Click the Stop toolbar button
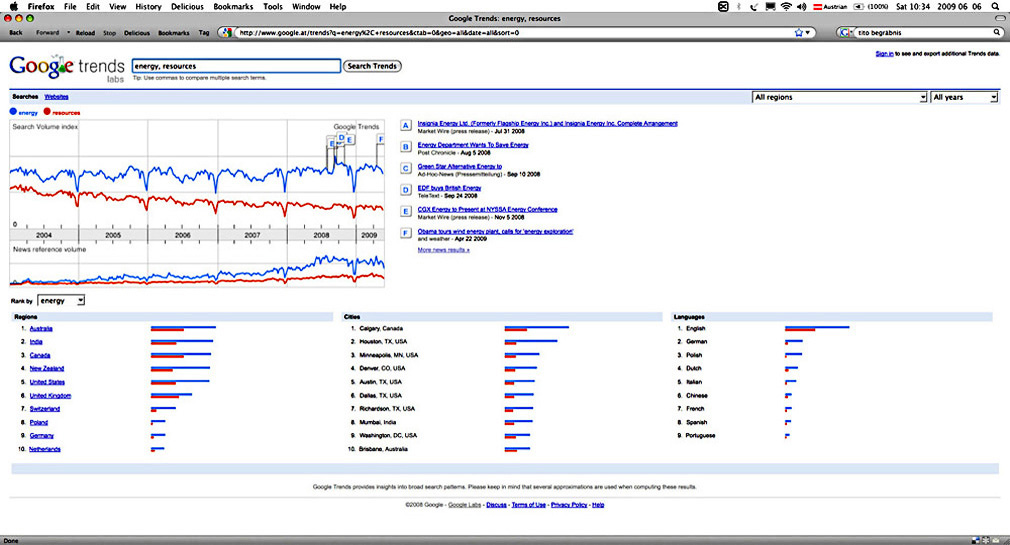Viewport: 1010px width, 545px height. coord(110,33)
